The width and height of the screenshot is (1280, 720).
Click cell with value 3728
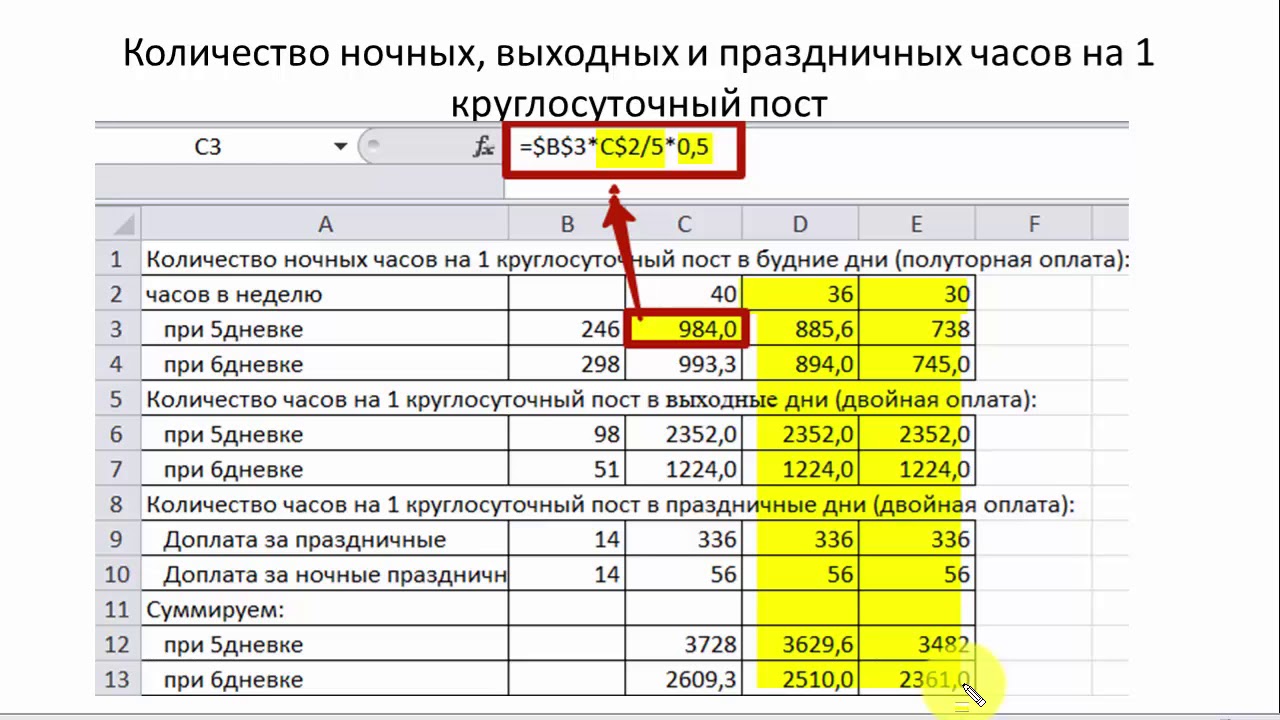coord(684,644)
